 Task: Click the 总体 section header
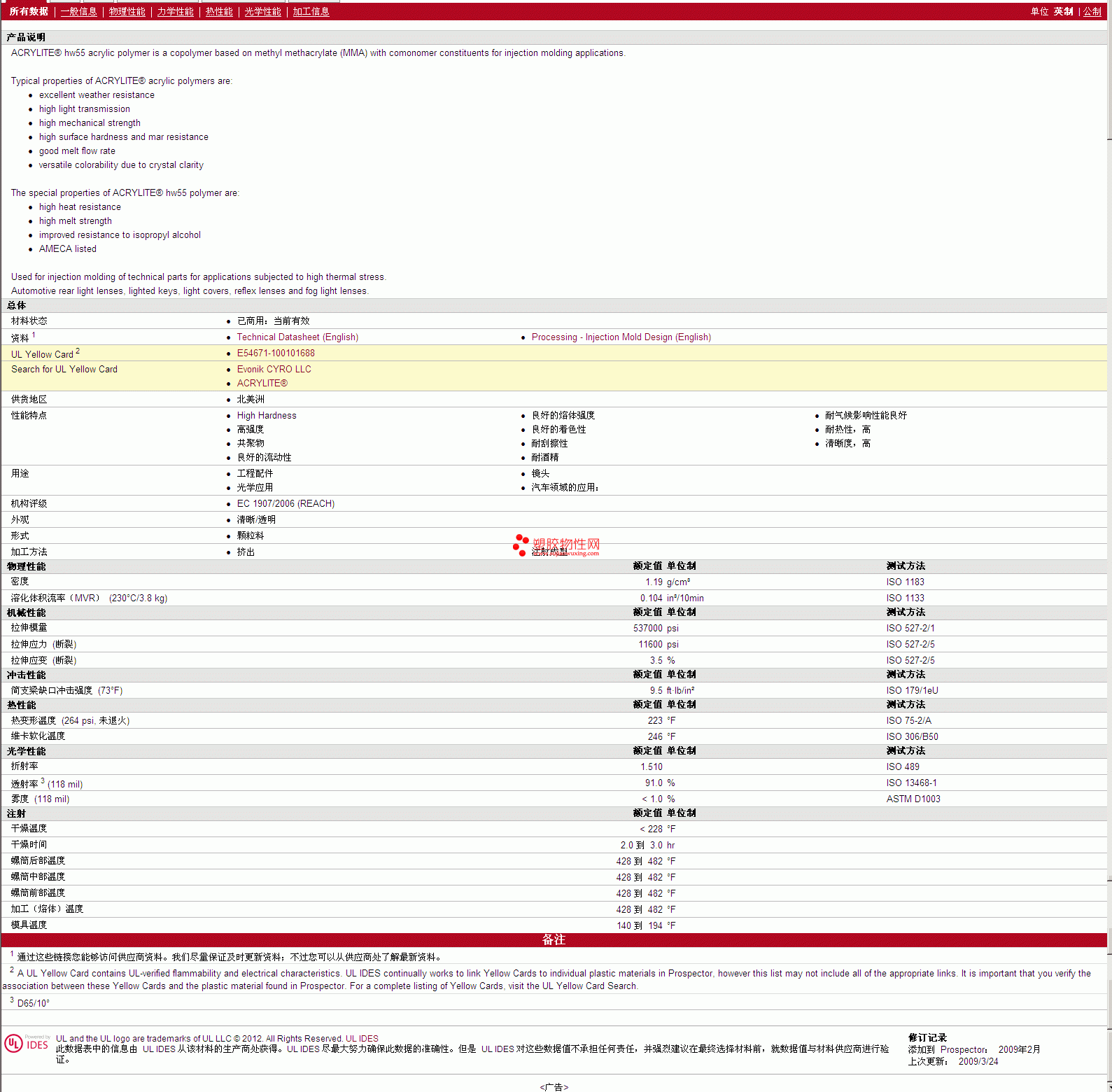(16, 305)
